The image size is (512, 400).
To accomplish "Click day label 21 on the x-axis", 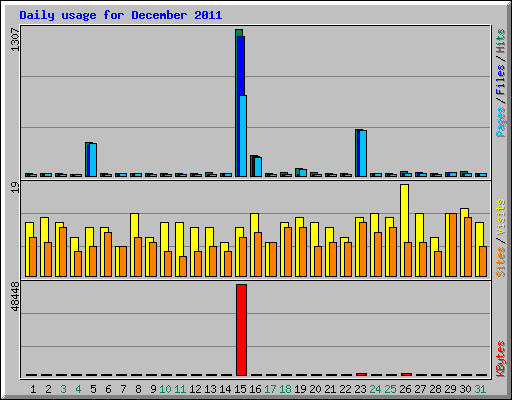I will 330,389.
